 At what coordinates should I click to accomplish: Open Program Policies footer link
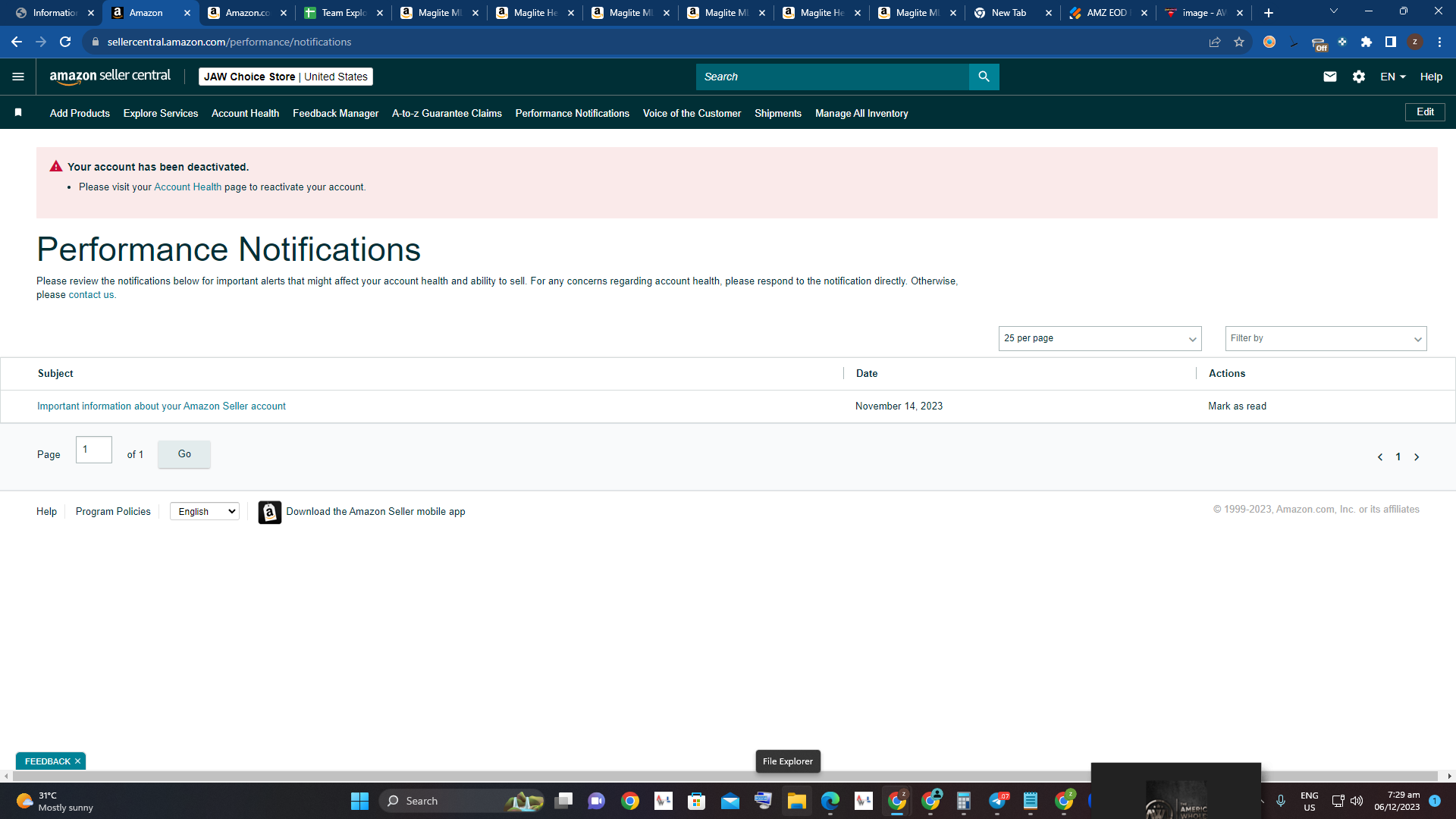113,512
